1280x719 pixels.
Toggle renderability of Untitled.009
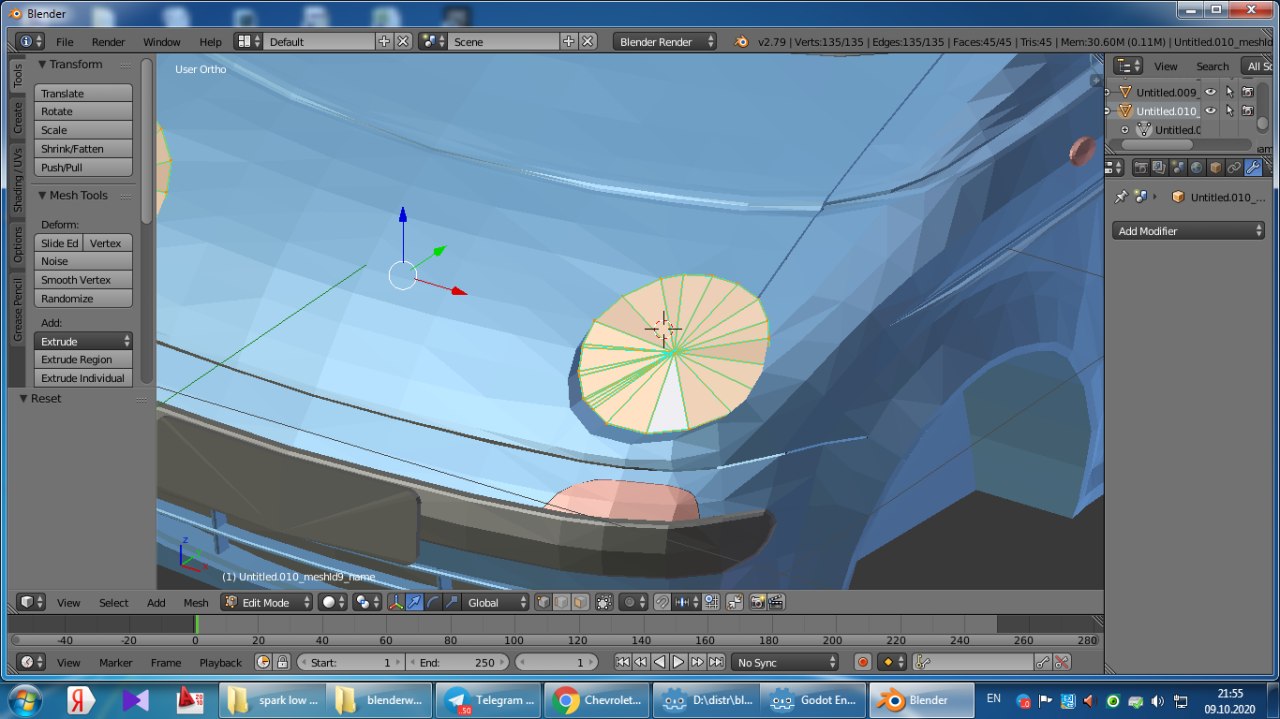(1248, 92)
